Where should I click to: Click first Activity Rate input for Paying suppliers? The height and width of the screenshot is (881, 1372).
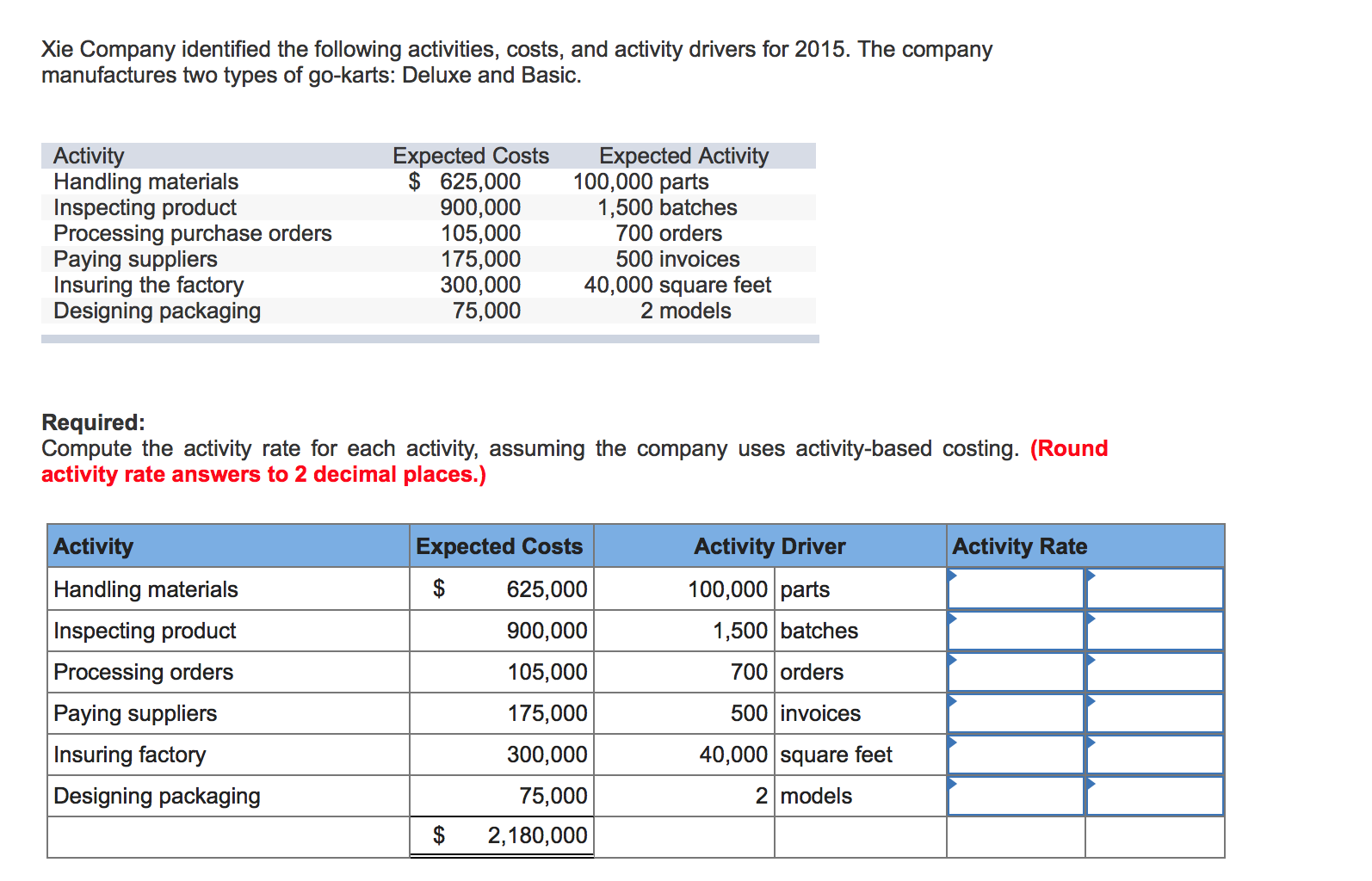click(1016, 713)
